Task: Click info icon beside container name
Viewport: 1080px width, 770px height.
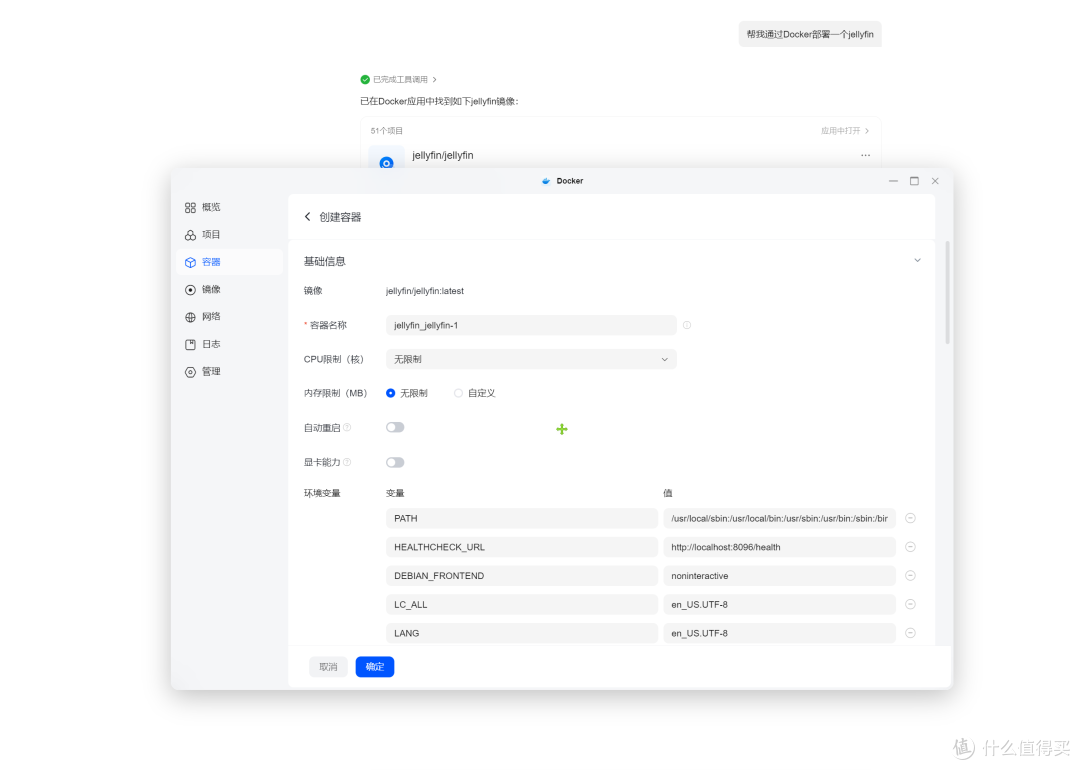Action: pyautogui.click(x=687, y=325)
